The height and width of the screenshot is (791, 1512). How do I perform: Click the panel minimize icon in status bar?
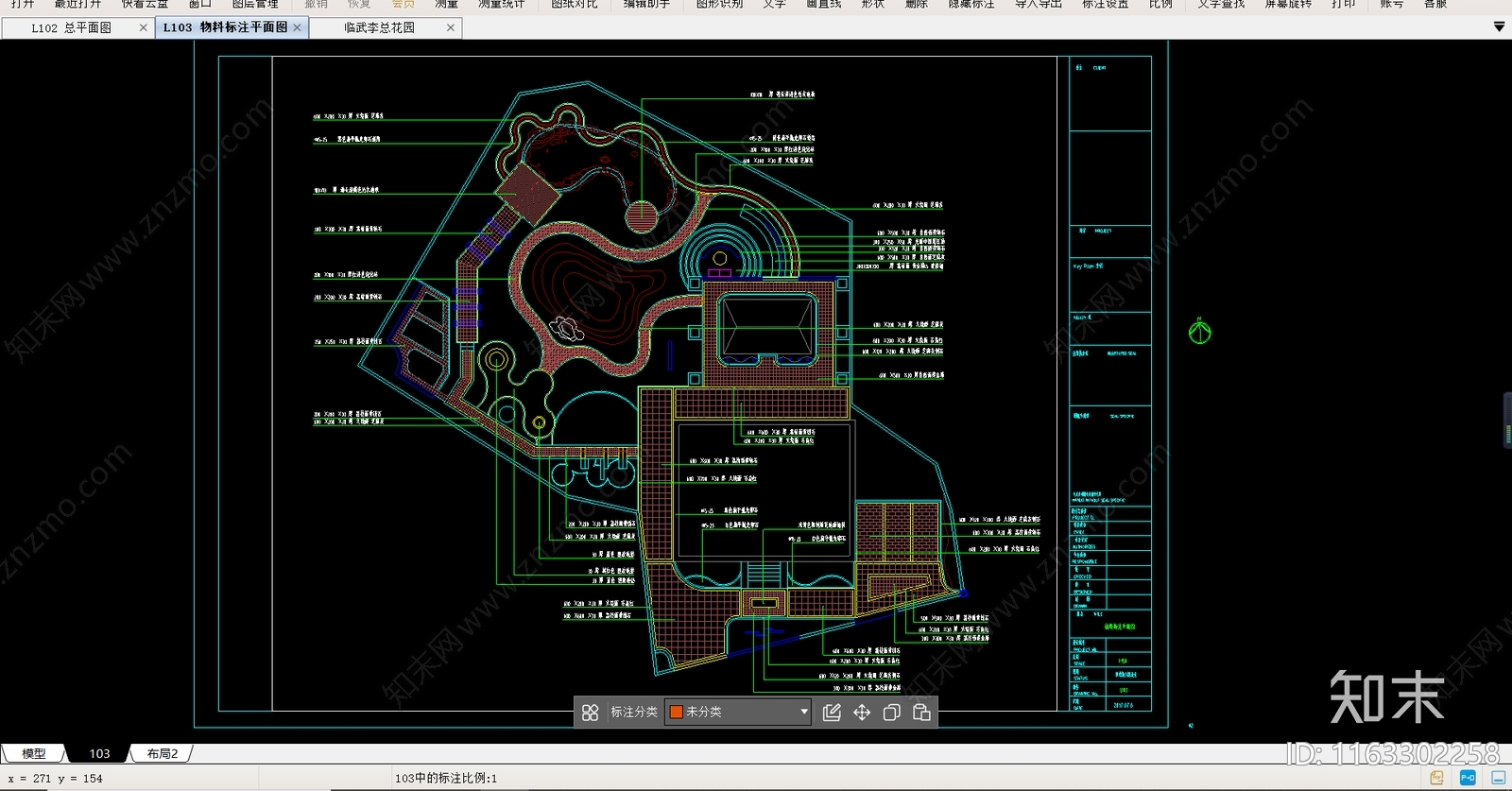tap(1498, 778)
